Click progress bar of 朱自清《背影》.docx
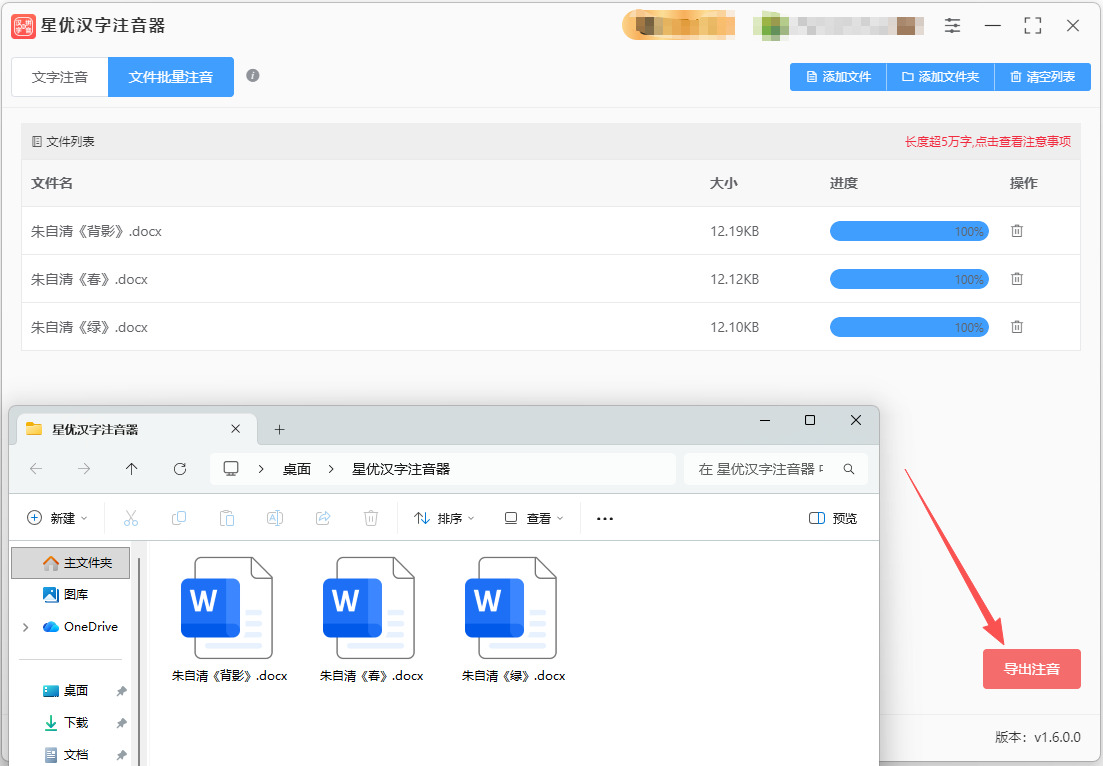 [908, 231]
